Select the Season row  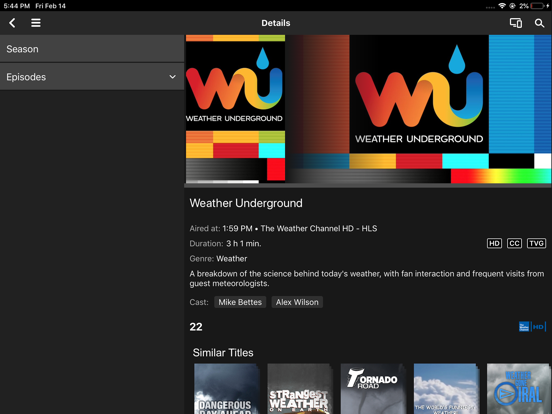pyautogui.click(x=92, y=49)
